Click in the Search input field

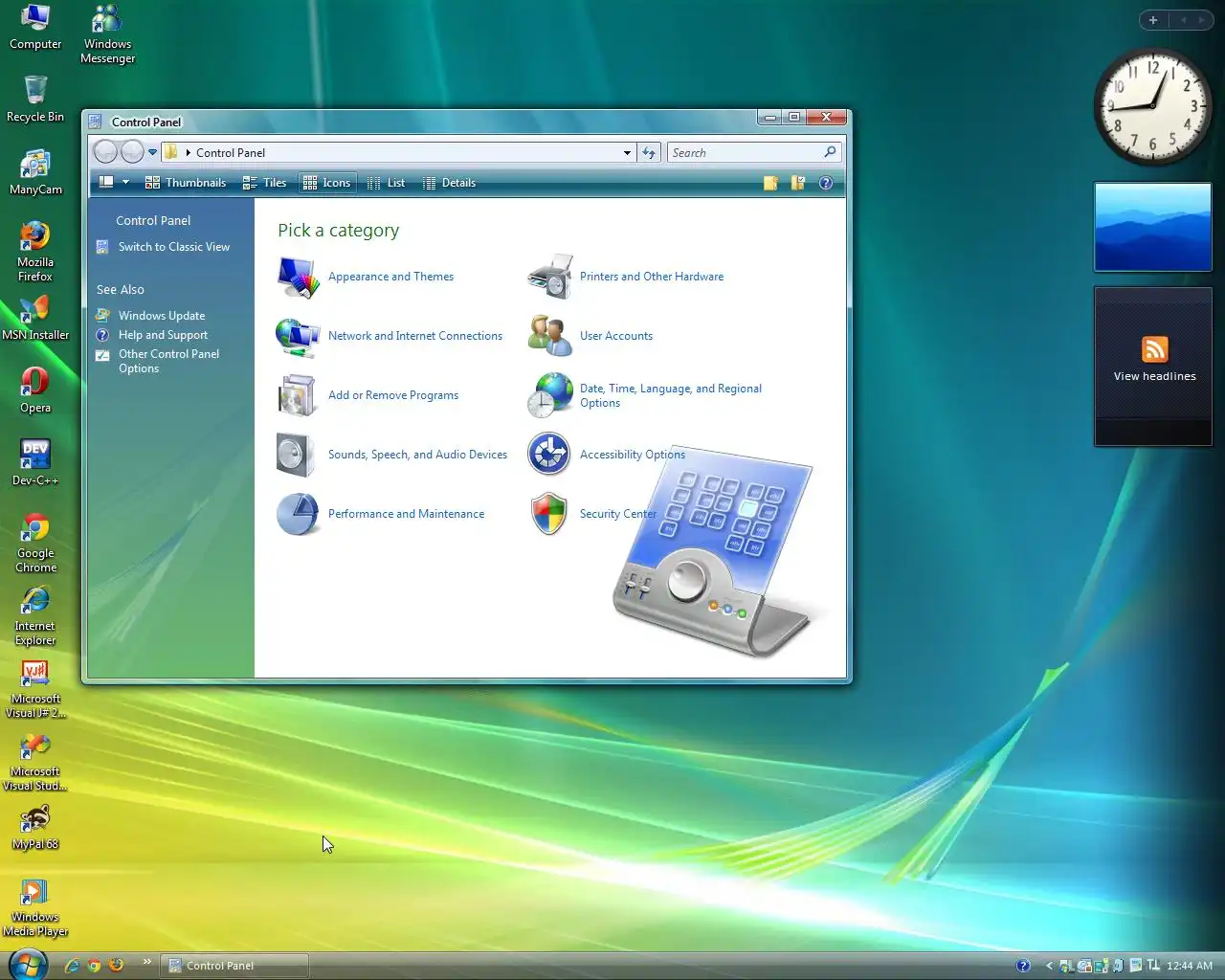[x=746, y=152]
